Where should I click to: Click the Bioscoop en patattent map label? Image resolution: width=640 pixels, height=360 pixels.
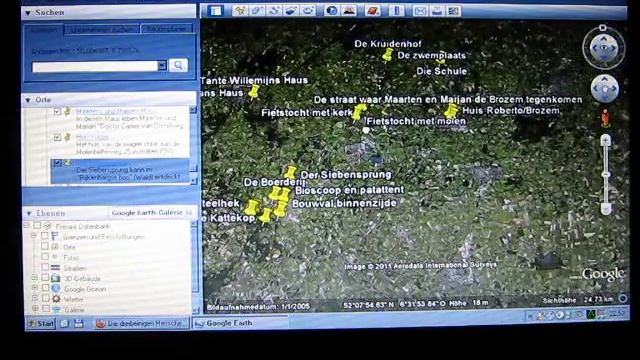349,190
